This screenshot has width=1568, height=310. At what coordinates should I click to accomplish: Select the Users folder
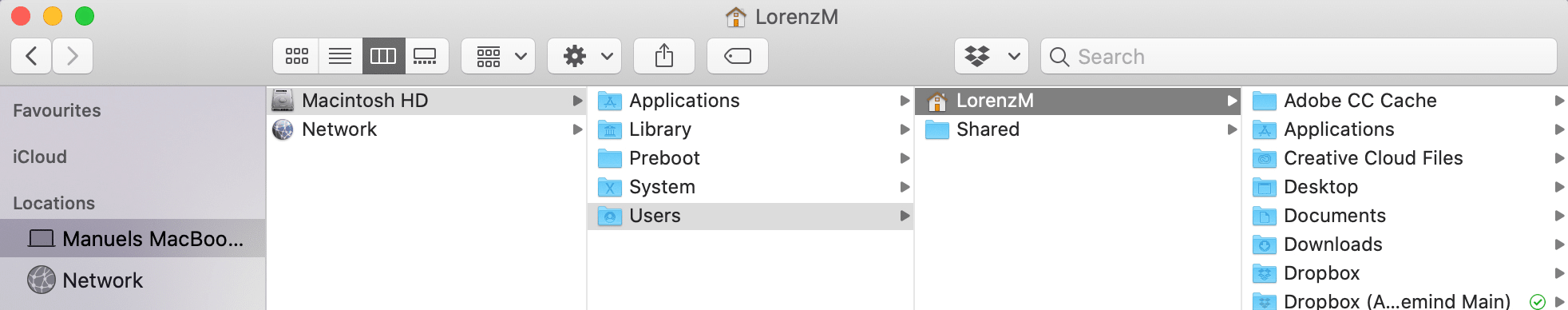tap(750, 216)
